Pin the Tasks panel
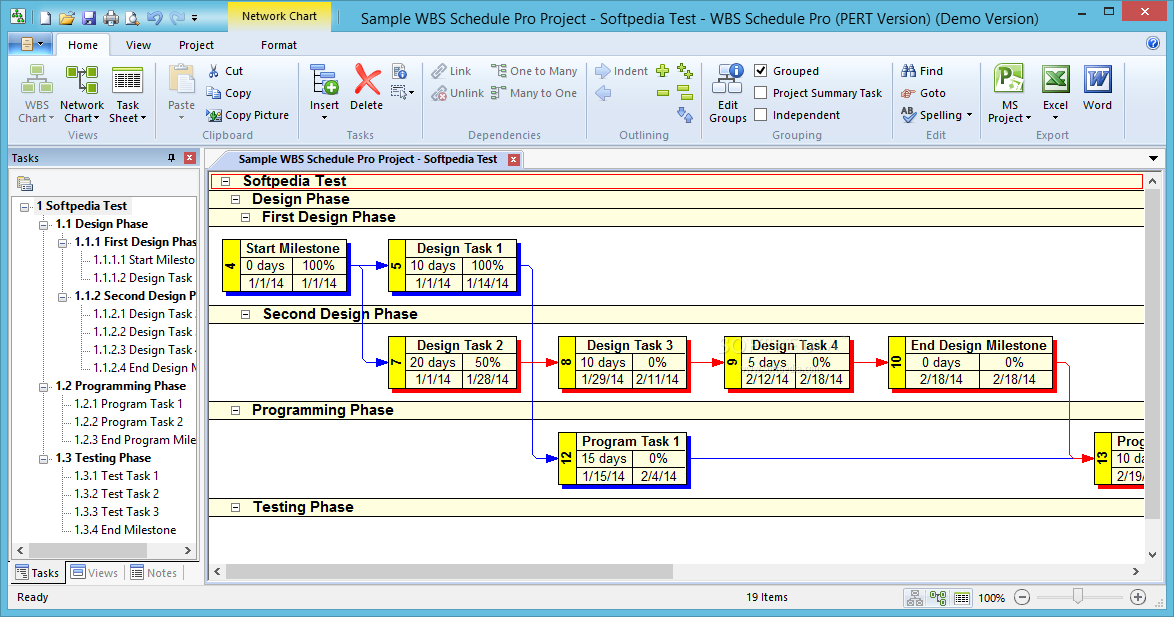The width and height of the screenshot is (1174, 617). (171, 158)
